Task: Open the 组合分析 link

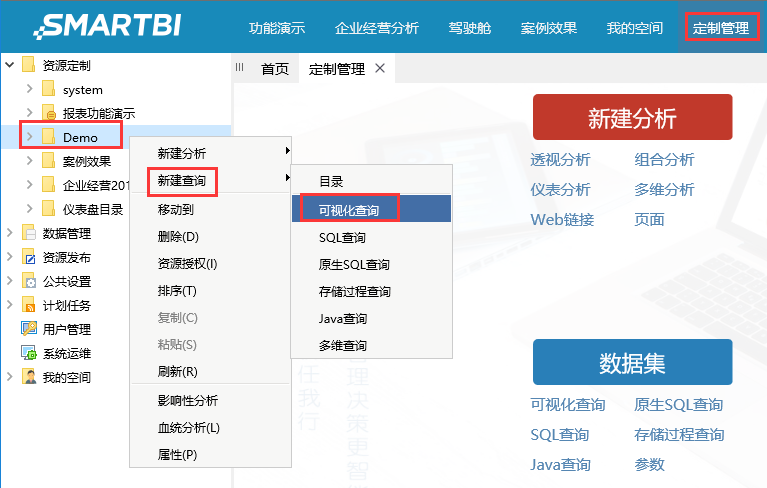Action: [664, 159]
